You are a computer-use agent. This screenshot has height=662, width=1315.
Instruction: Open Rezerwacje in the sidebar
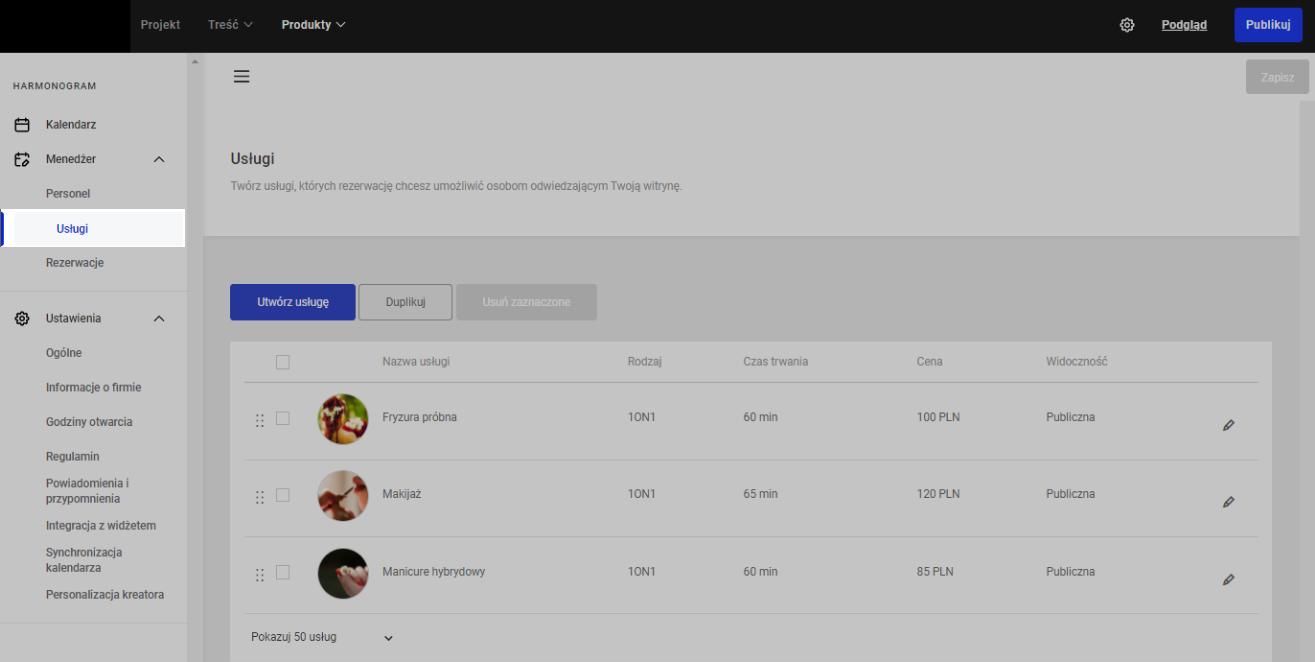pyautogui.click(x=75, y=263)
